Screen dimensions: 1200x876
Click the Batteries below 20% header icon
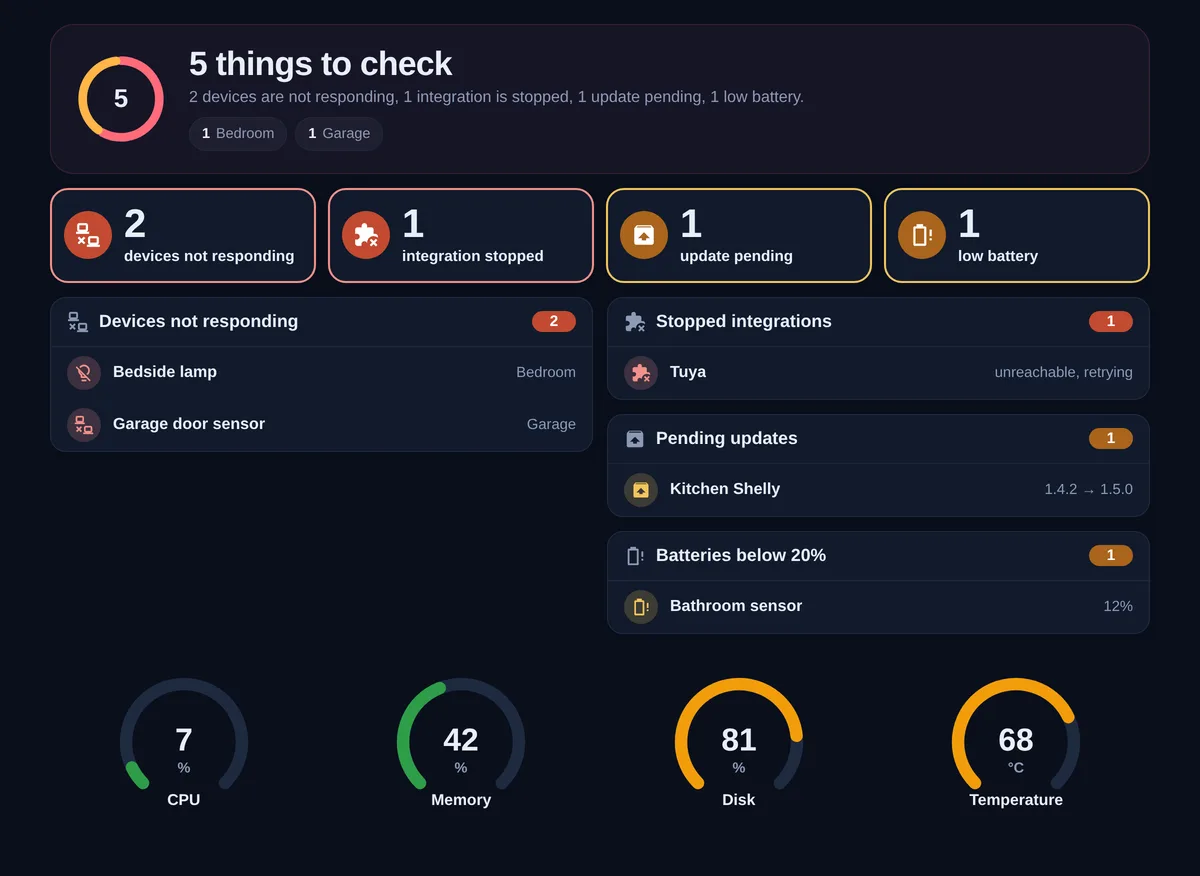635,556
